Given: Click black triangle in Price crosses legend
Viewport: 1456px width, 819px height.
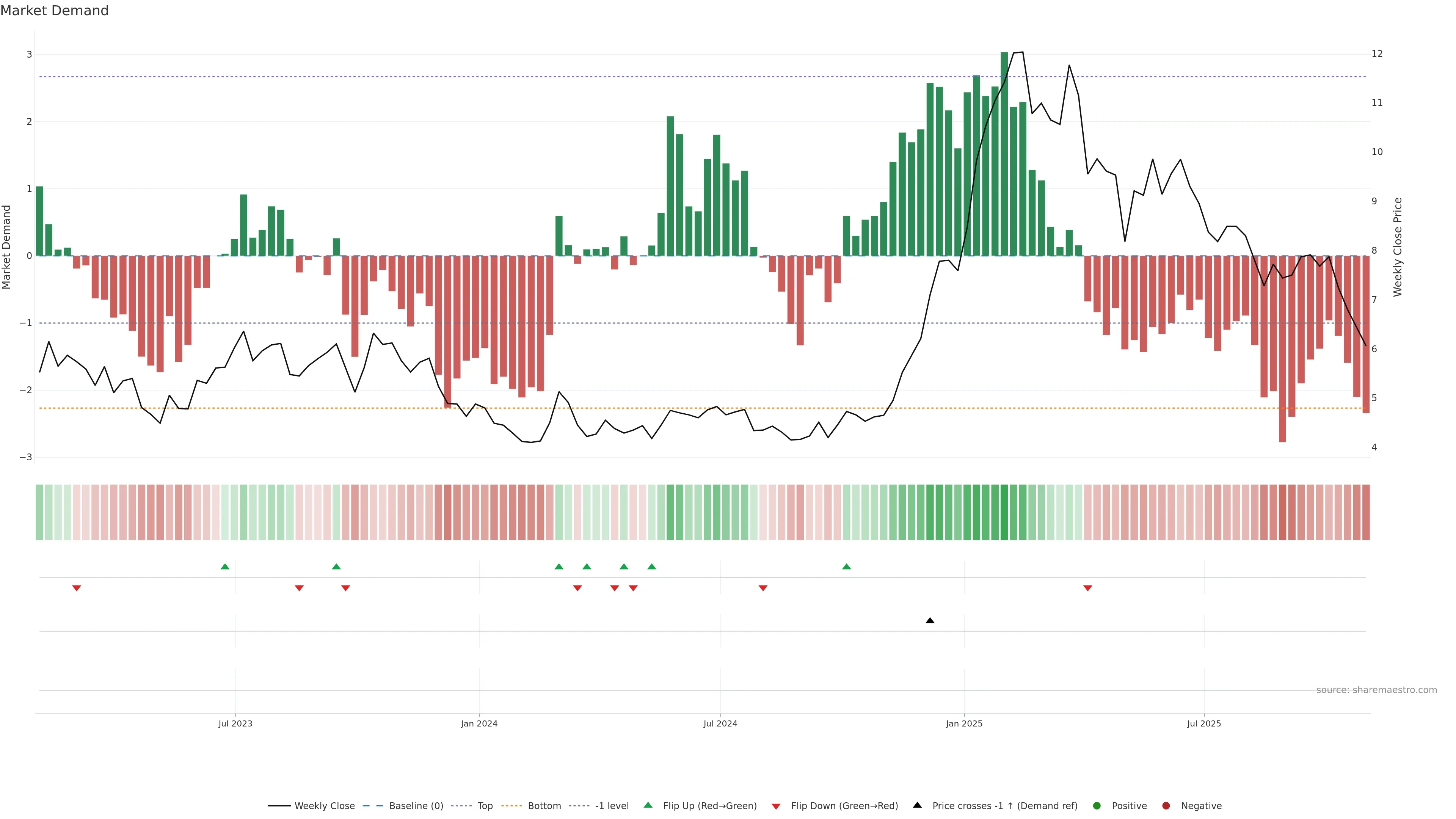Looking at the screenshot, I should click(917, 805).
